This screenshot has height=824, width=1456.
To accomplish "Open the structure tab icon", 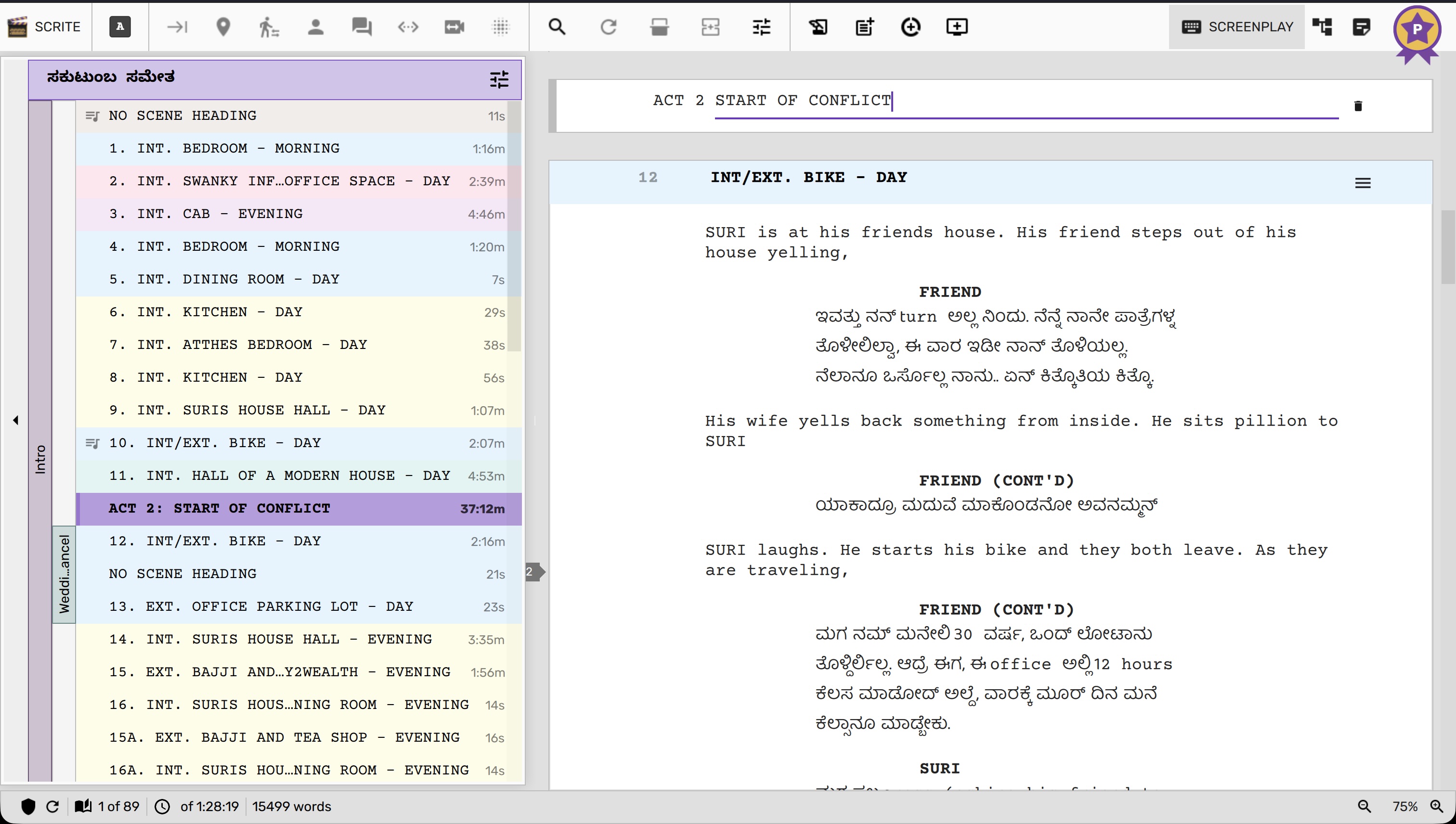I will tap(1322, 26).
